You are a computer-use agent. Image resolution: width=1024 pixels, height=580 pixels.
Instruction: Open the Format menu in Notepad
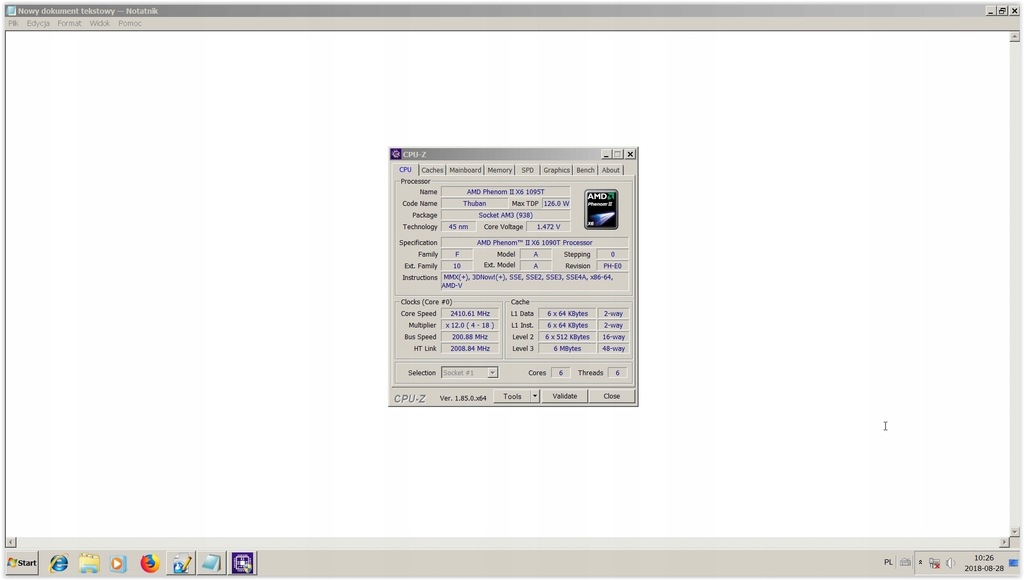click(69, 23)
